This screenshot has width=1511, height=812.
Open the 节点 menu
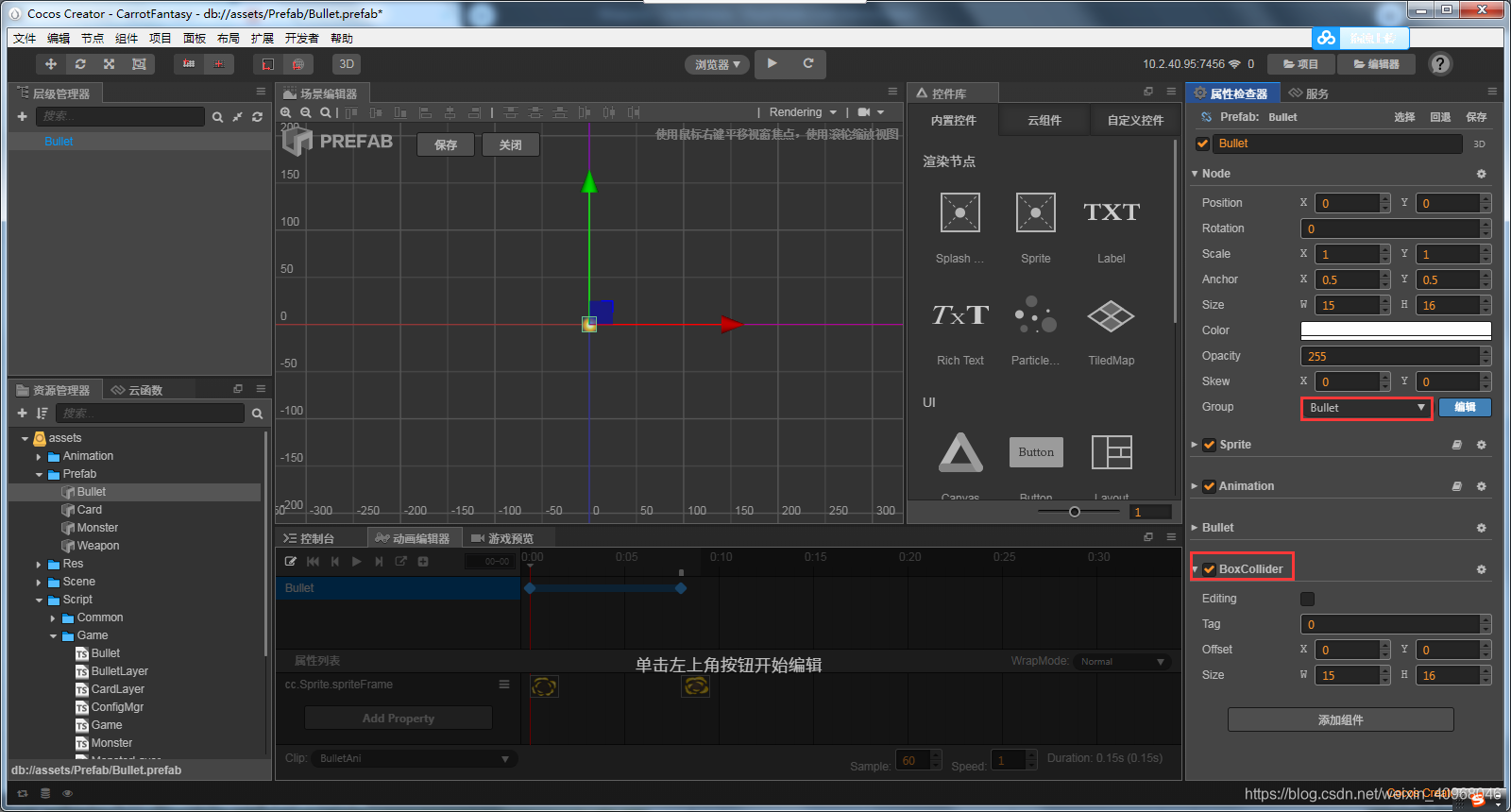[x=93, y=39]
